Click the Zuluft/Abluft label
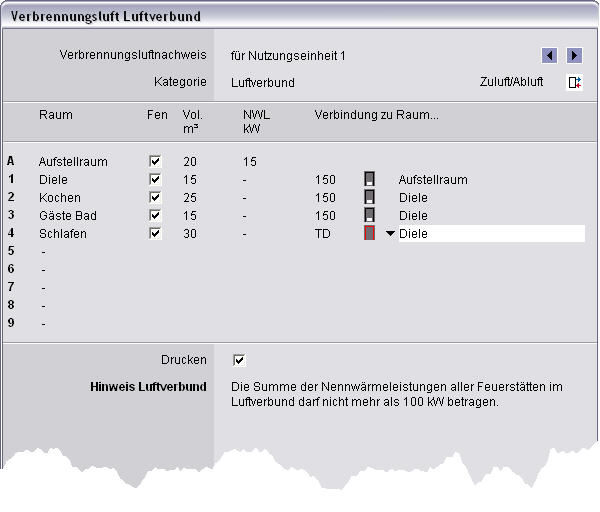Viewport: 600px width, 512px height. (512, 82)
